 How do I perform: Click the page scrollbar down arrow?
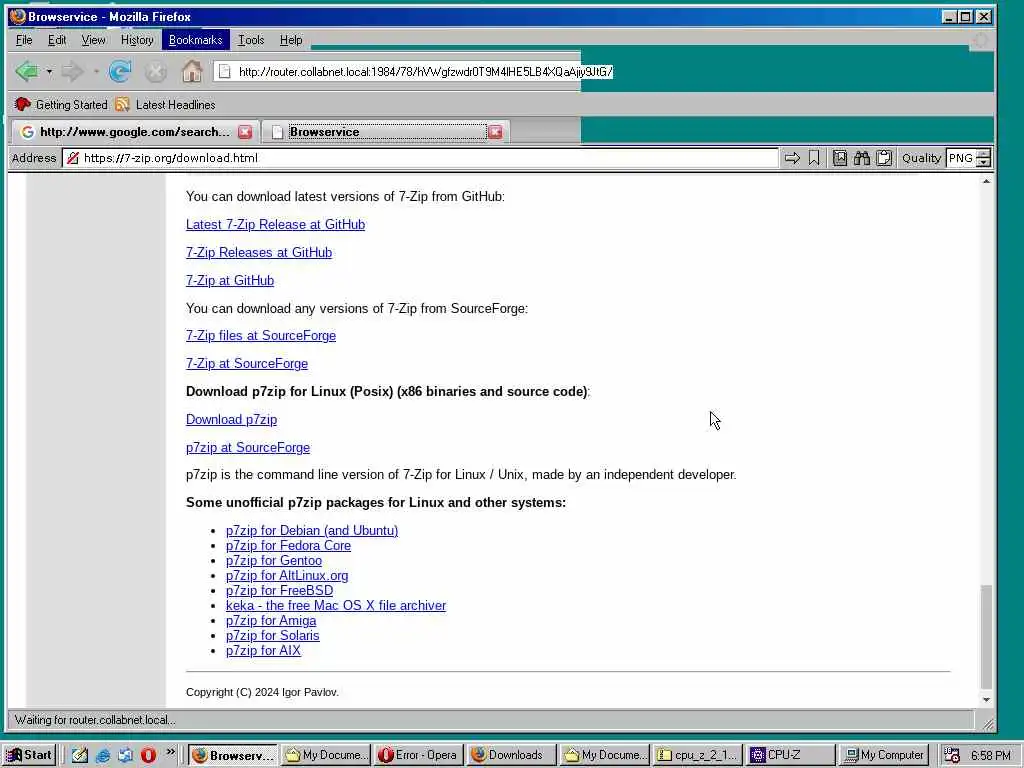(x=986, y=699)
